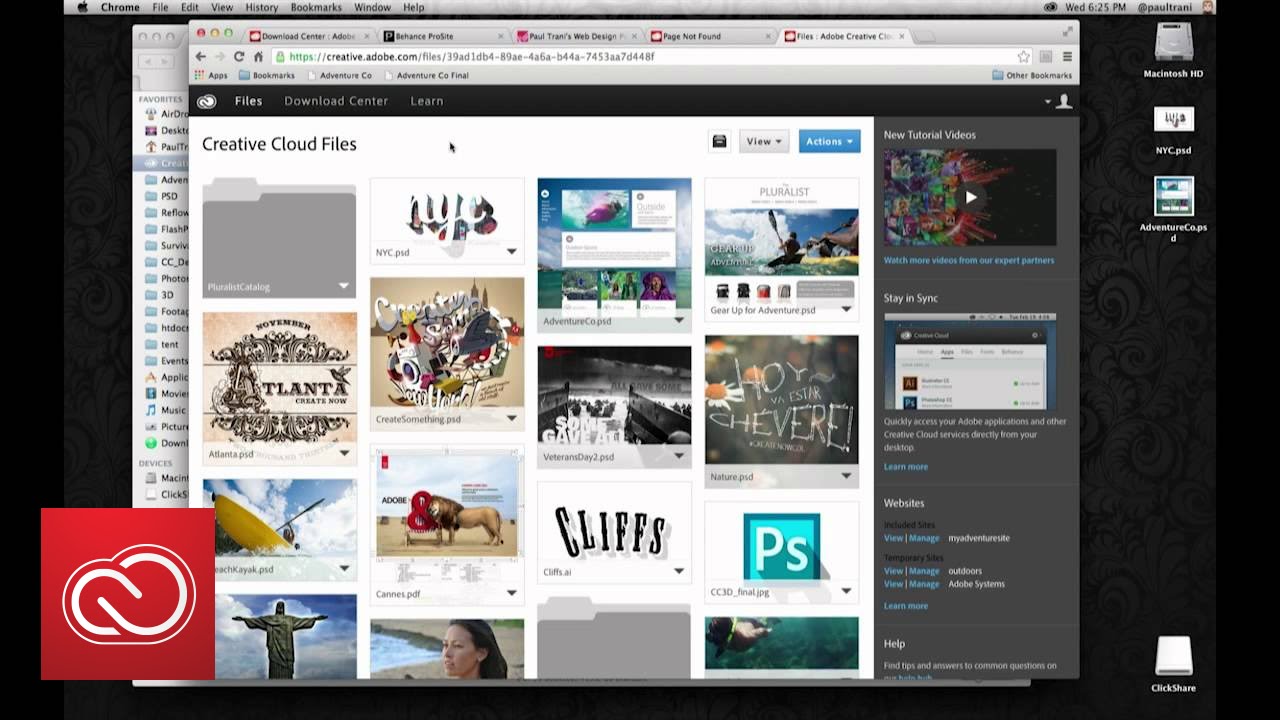Open the Actions dropdown

[x=829, y=141]
